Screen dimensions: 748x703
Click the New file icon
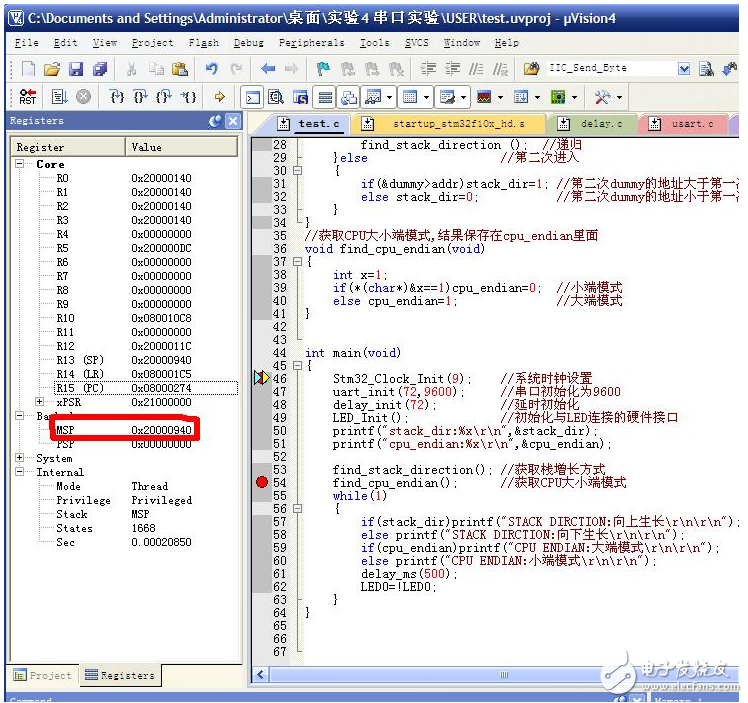[27, 69]
